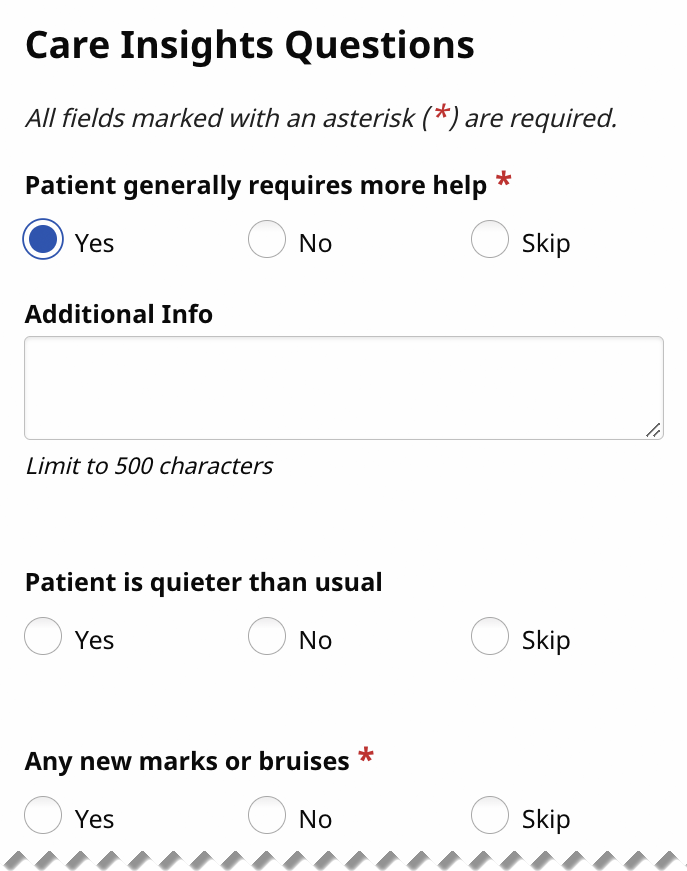Select Yes for any new marks or bruises
This screenshot has width=687, height=871.
(43, 817)
